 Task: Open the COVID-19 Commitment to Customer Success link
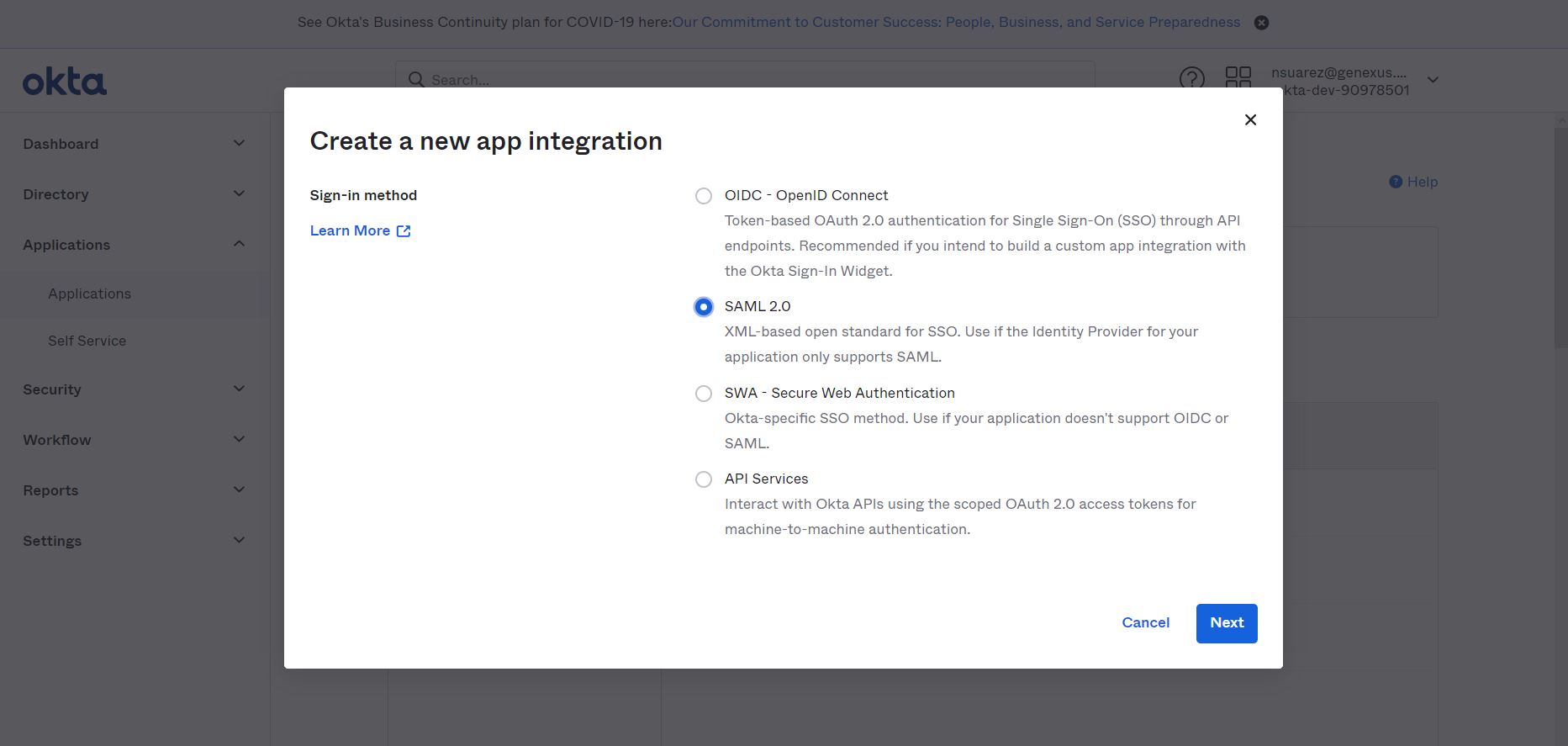[x=956, y=23]
